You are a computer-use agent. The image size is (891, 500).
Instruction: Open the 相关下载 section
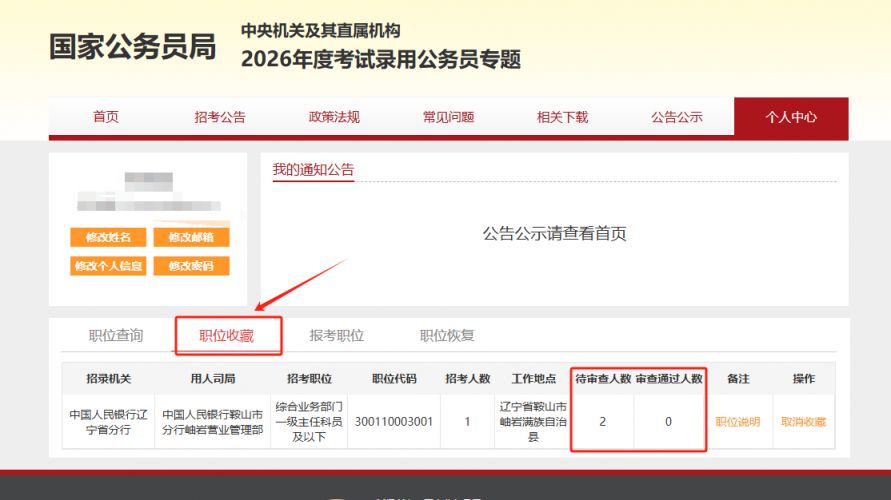(x=562, y=117)
